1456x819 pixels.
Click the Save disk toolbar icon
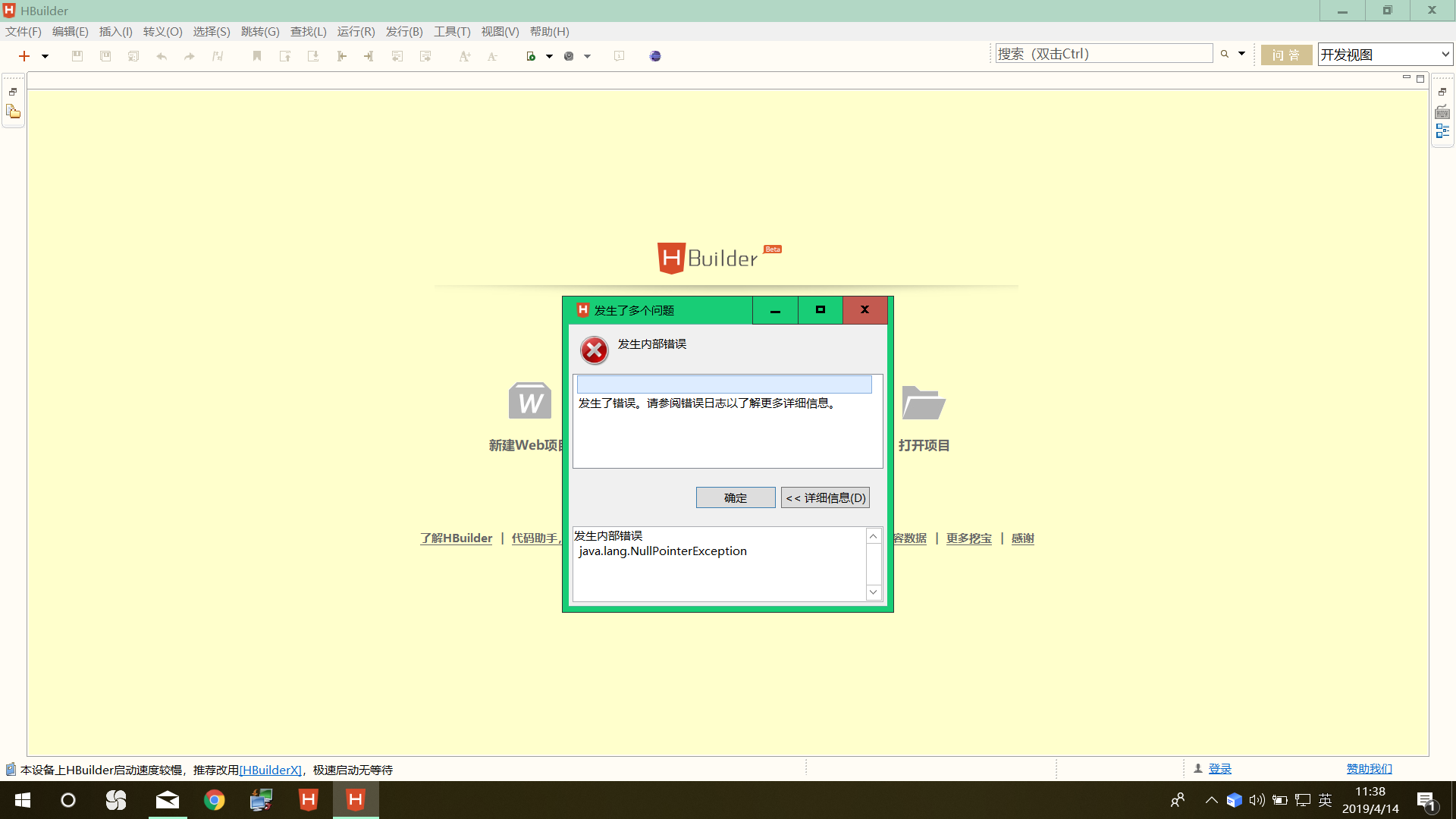(x=77, y=56)
